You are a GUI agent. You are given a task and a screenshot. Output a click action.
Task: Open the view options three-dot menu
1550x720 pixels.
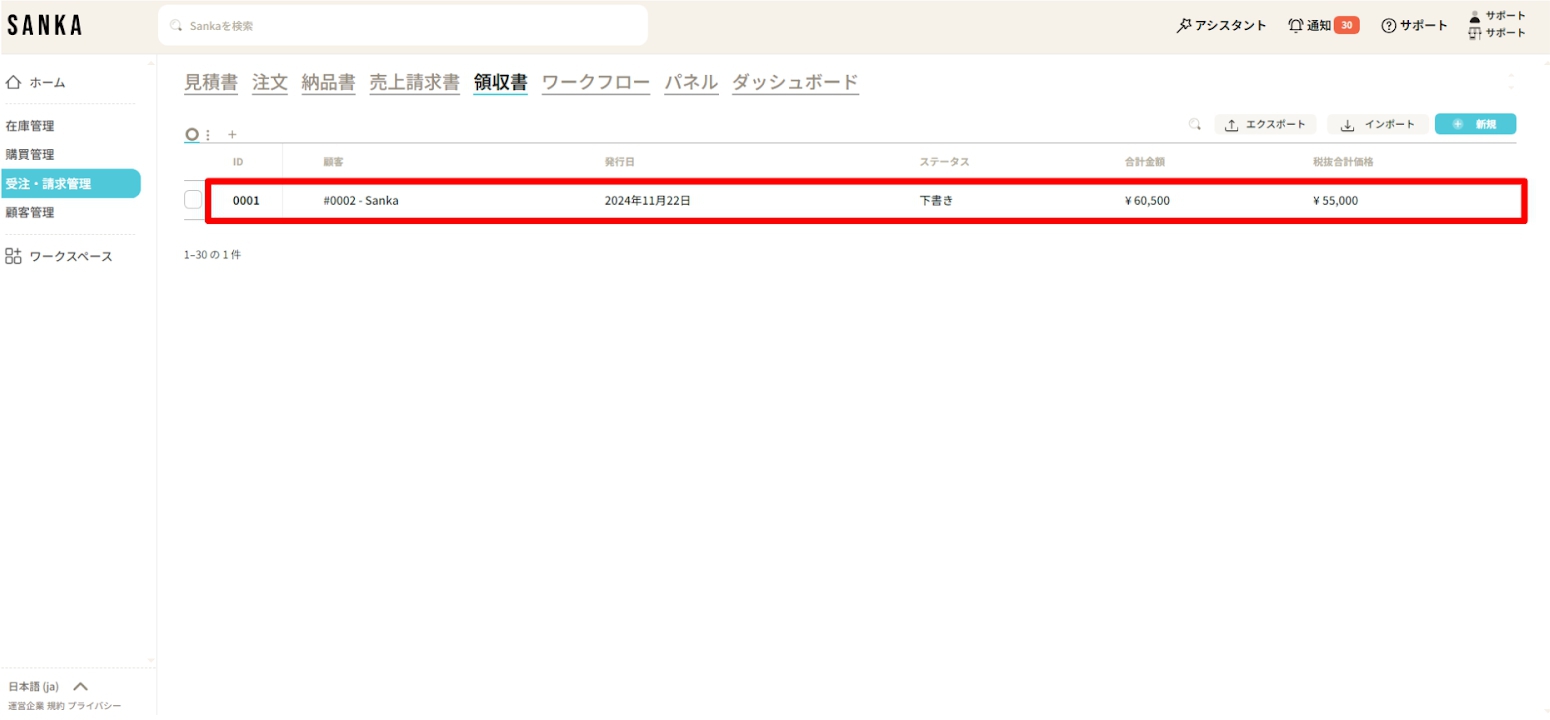click(x=208, y=134)
